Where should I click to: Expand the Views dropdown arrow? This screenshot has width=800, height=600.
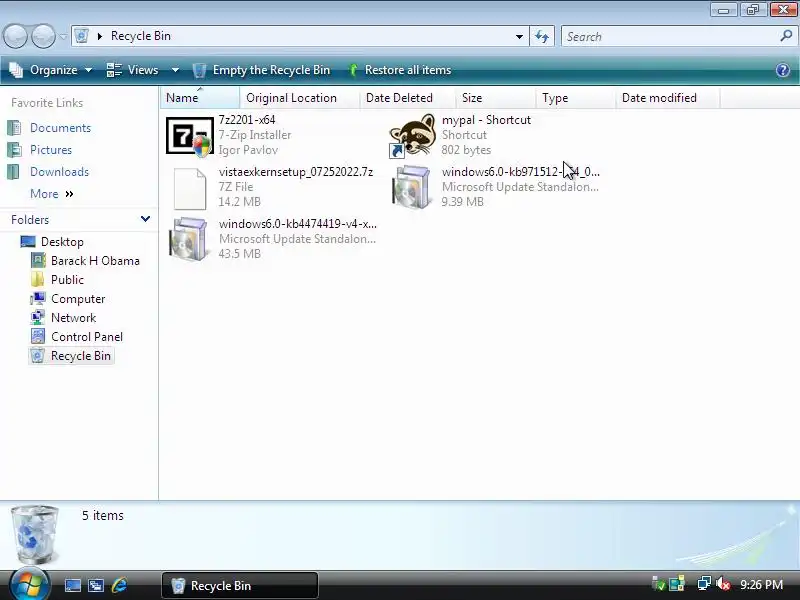[x=175, y=70]
